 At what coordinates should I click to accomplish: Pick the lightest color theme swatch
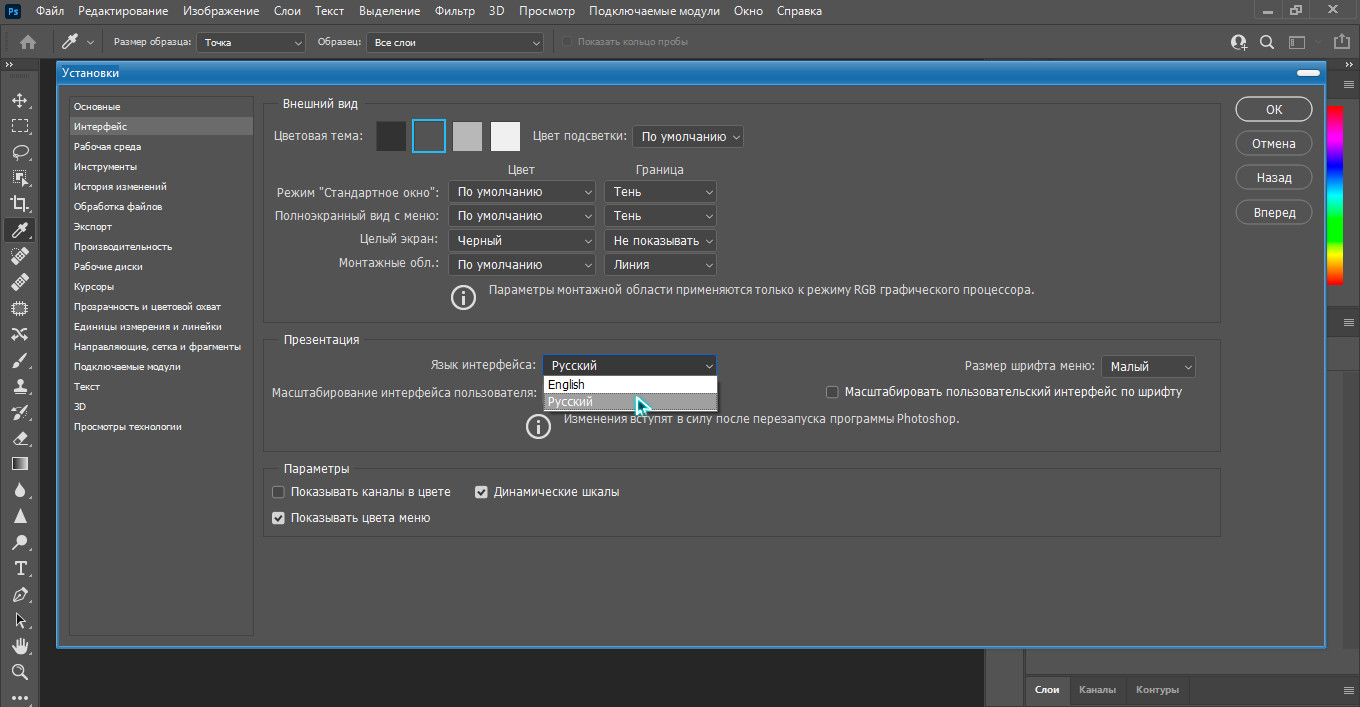point(506,136)
